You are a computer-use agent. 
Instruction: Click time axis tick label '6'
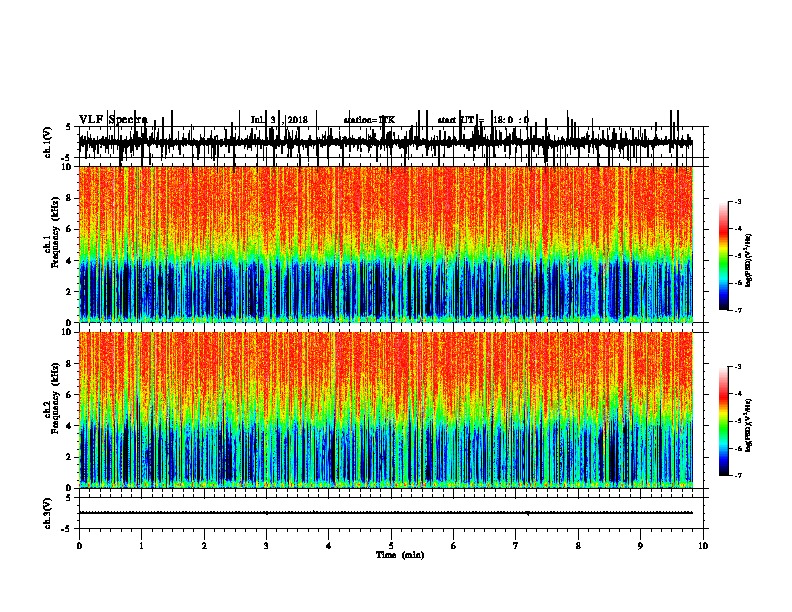[454, 546]
